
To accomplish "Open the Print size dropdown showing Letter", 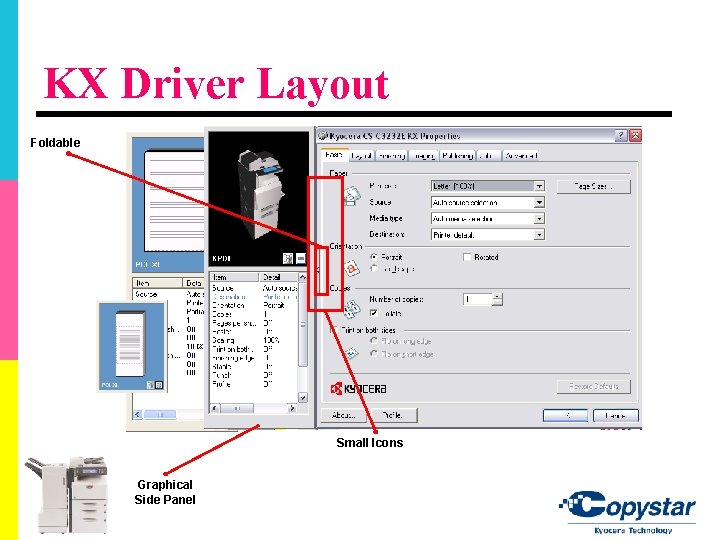I will [x=488, y=186].
